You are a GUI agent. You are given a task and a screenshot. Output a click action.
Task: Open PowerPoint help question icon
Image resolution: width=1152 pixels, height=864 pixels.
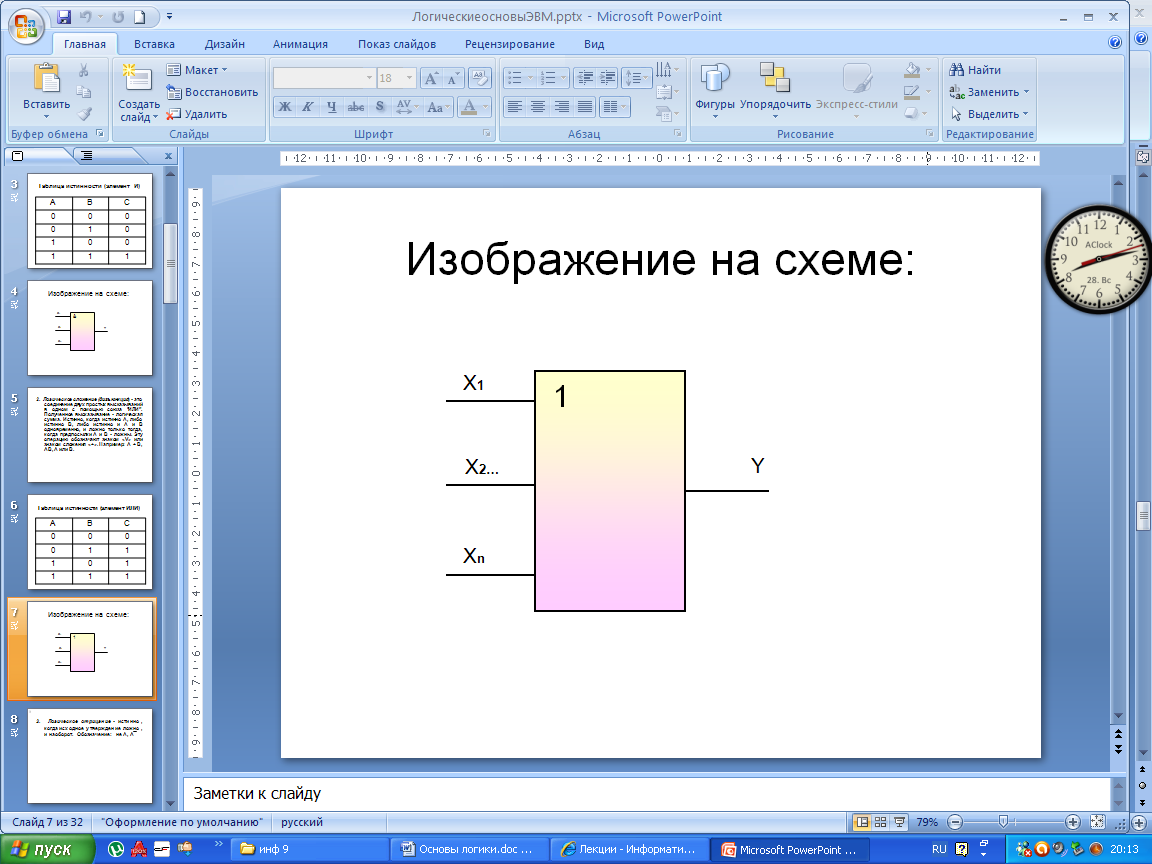(x=1115, y=43)
